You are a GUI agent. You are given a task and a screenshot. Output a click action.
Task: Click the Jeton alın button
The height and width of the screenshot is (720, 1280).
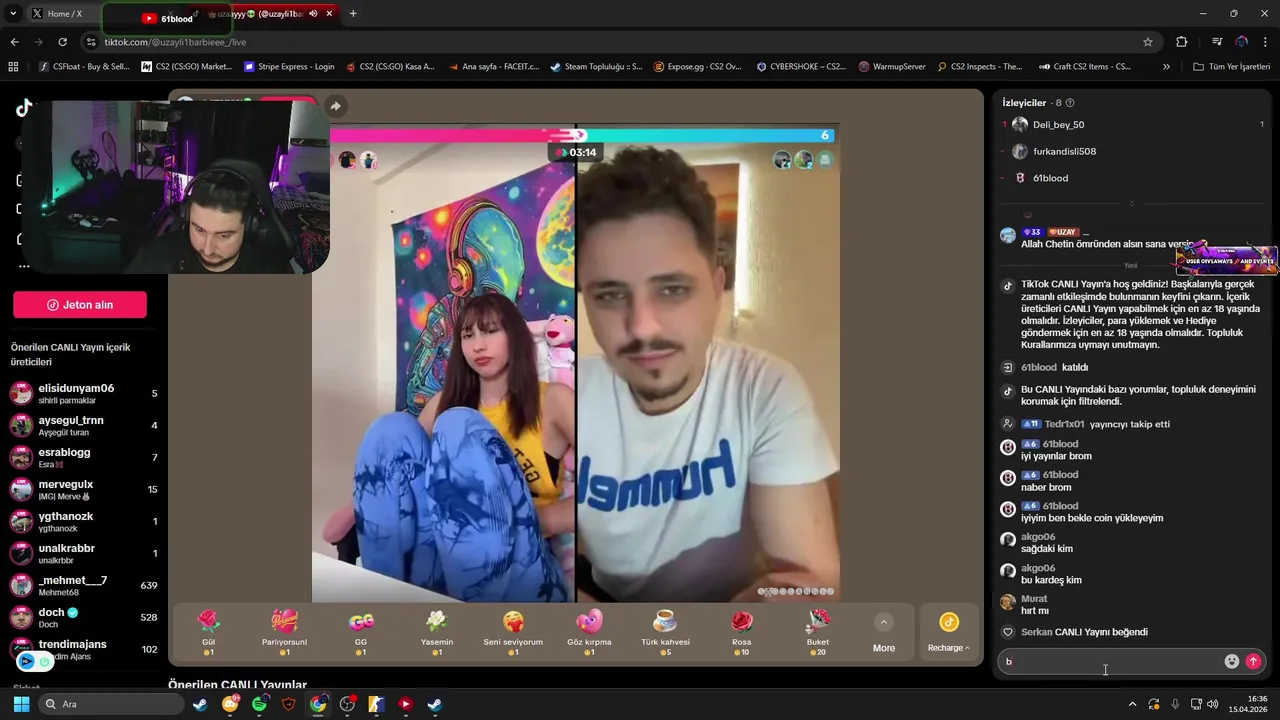pyautogui.click(x=80, y=305)
